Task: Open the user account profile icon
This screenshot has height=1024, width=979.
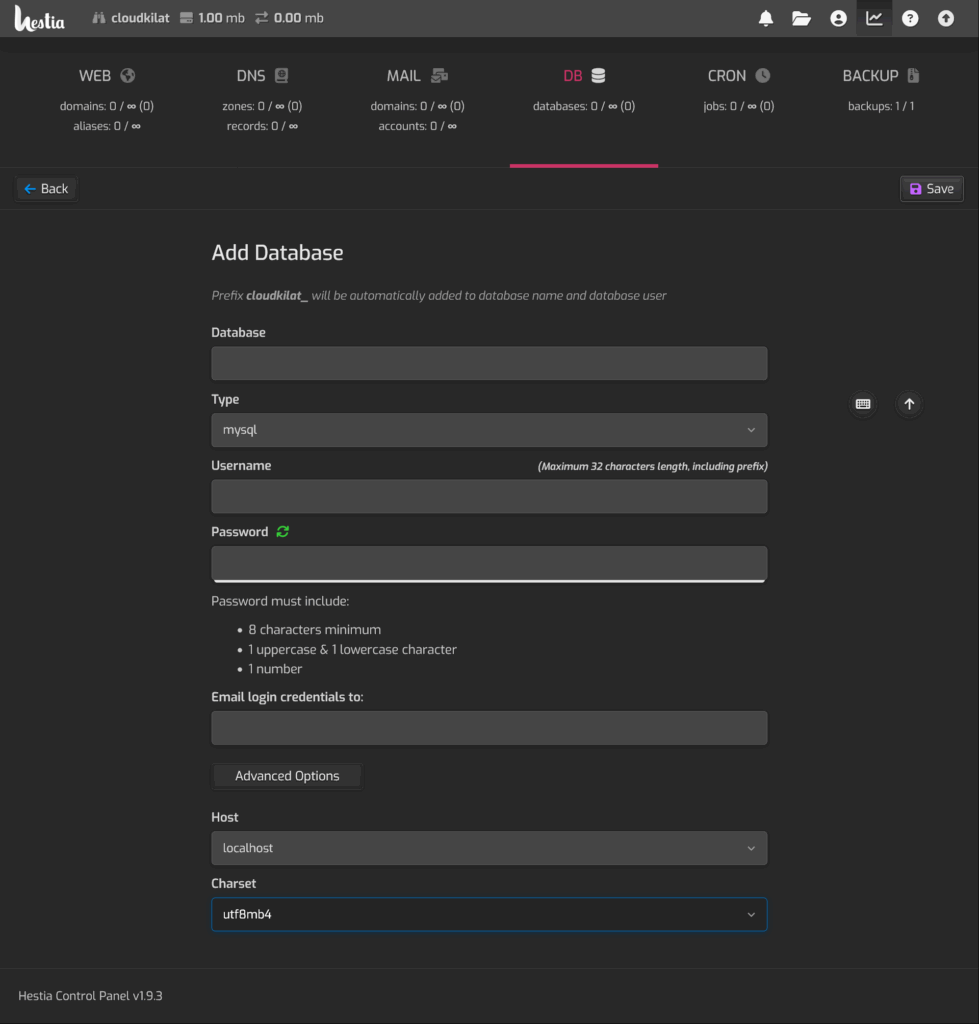Action: pos(838,18)
